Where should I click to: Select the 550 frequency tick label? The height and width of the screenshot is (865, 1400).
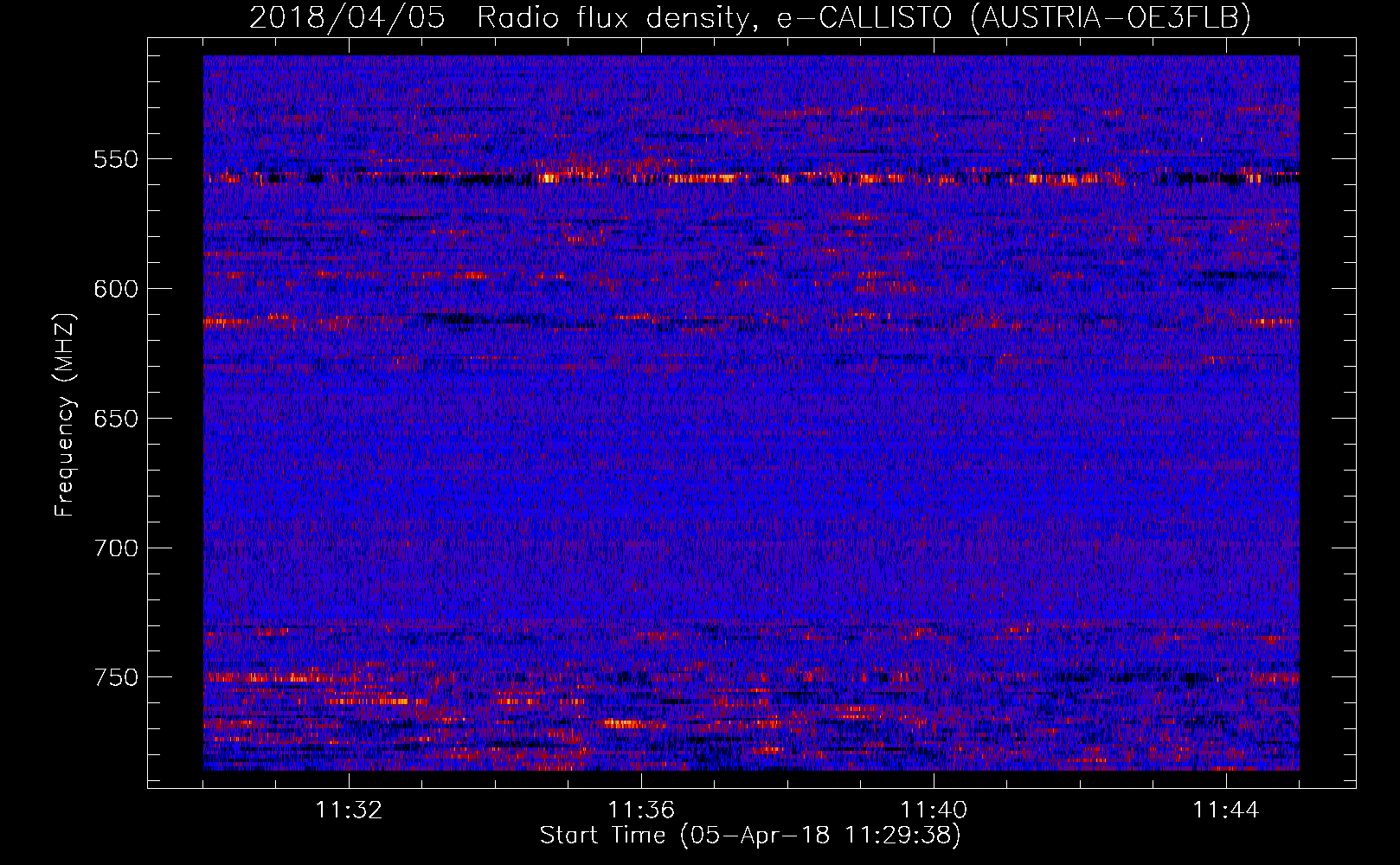(116, 160)
